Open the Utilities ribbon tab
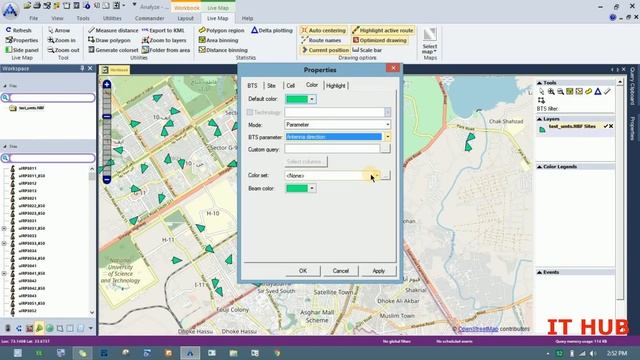Screen dimensions: 640x360 pos(112,18)
